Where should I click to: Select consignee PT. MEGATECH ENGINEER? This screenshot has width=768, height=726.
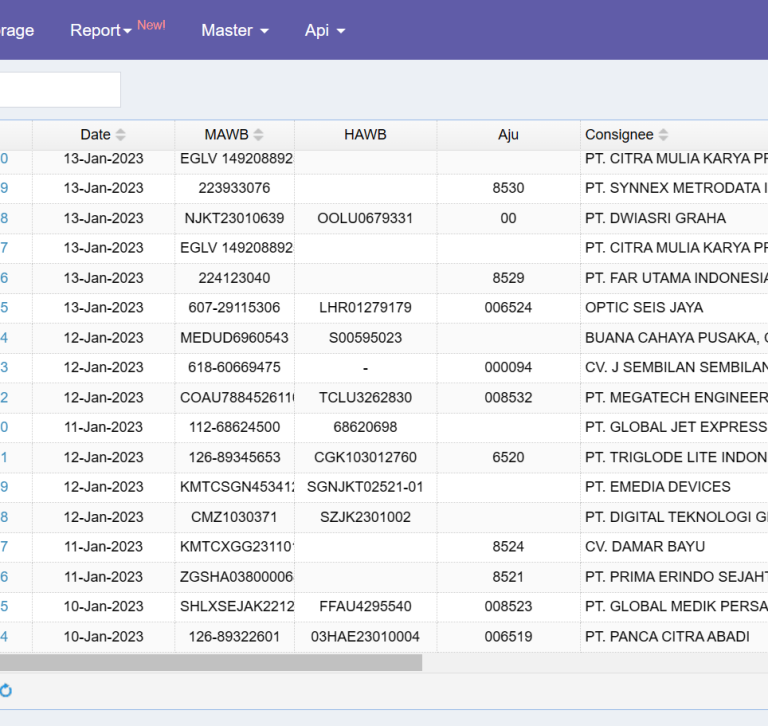[676, 397]
